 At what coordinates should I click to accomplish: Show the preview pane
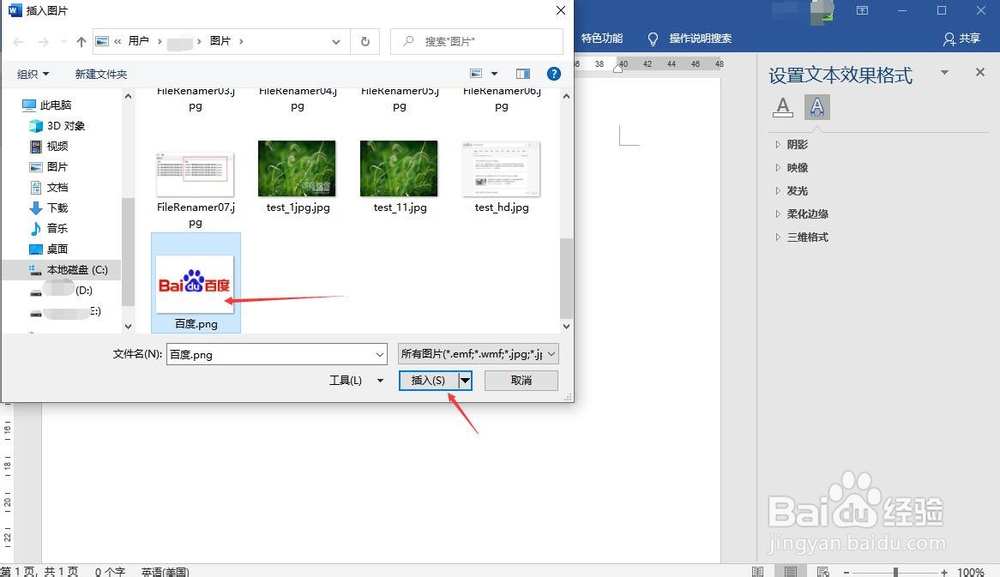click(x=523, y=74)
